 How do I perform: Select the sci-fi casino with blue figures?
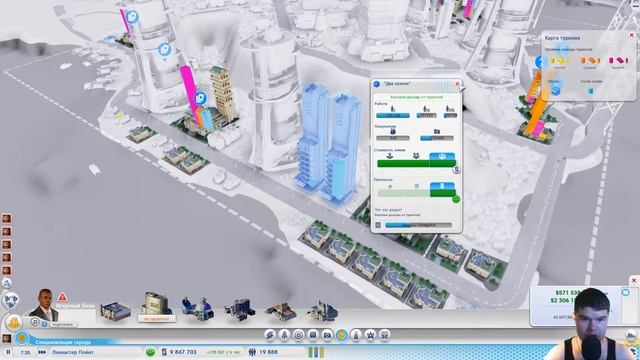(x=198, y=308)
